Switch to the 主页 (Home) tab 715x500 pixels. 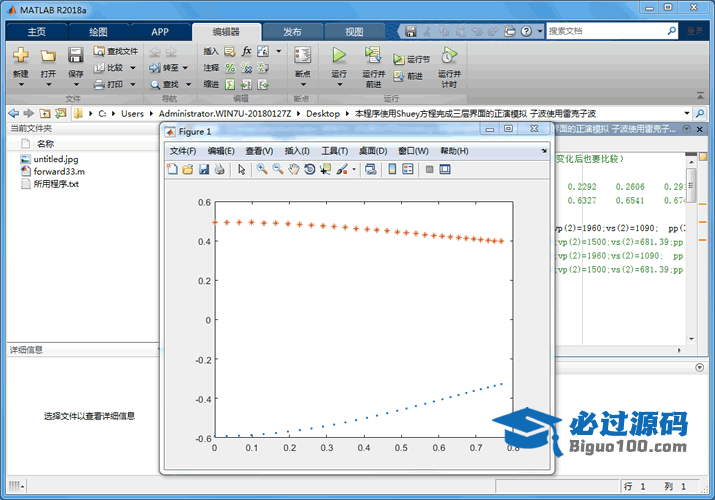(x=36, y=32)
